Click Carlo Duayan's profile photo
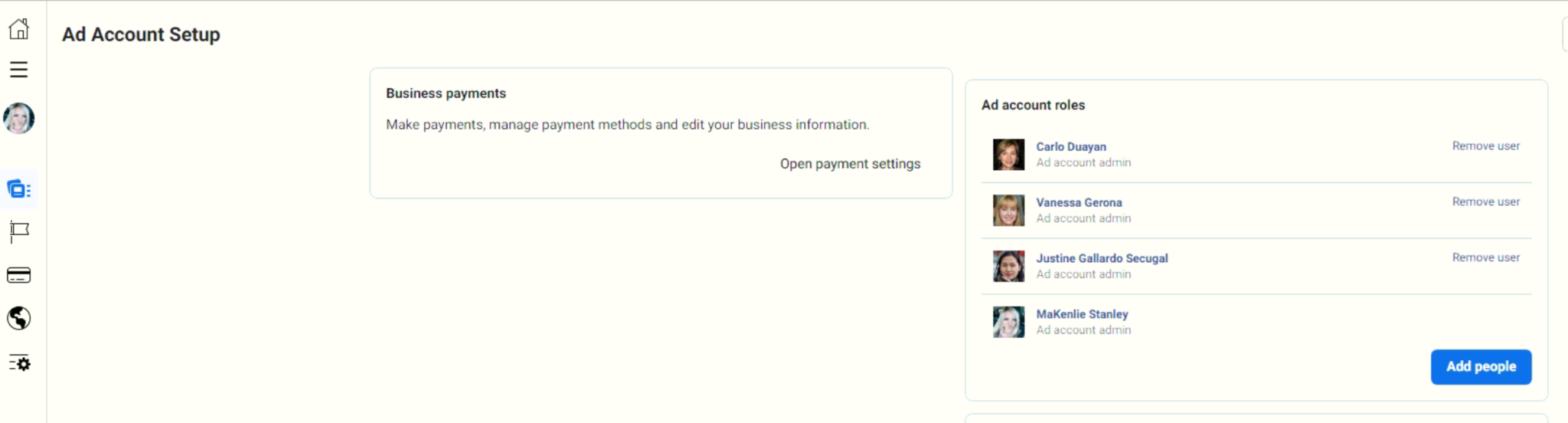The width and height of the screenshot is (1568, 423). coord(1008,155)
